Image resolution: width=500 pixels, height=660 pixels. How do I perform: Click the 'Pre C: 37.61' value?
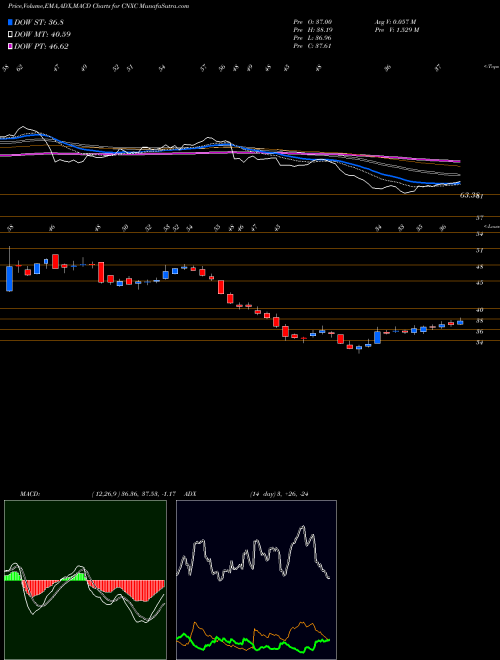pos(312,46)
